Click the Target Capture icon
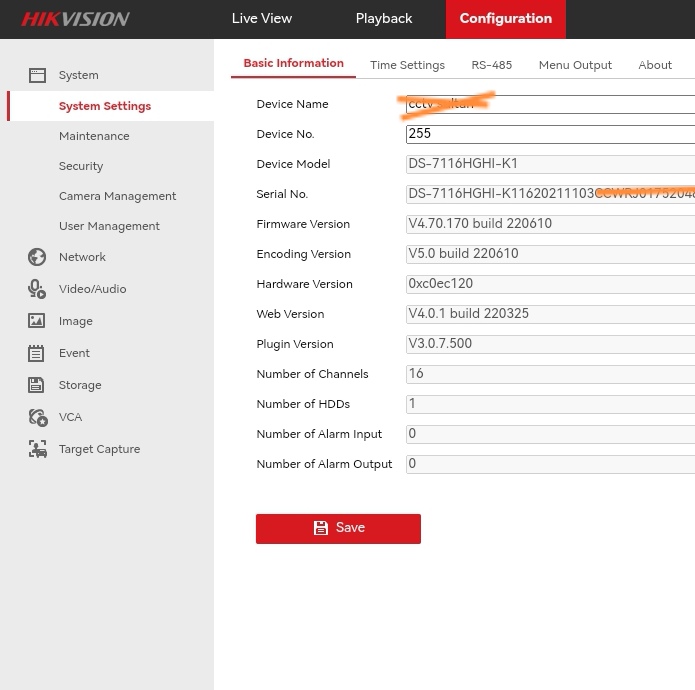The width and height of the screenshot is (695, 690). click(x=37, y=449)
